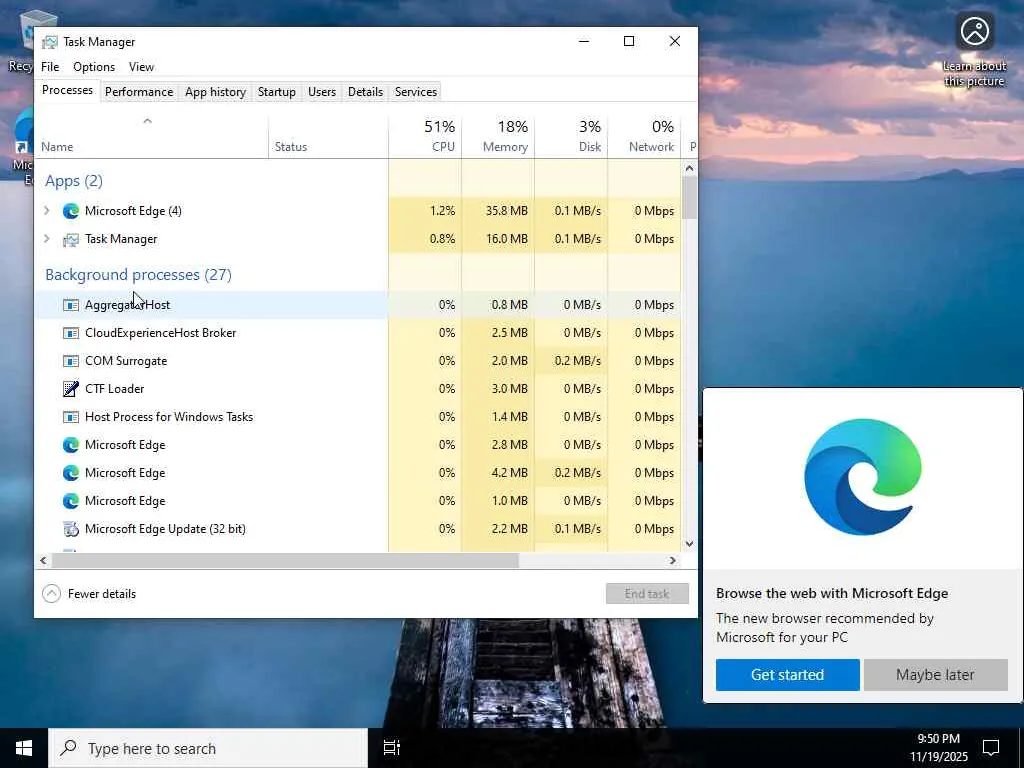Screen dimensions: 1024x768
Task: Click the 35.8 MB memory value
Action: pos(507,211)
